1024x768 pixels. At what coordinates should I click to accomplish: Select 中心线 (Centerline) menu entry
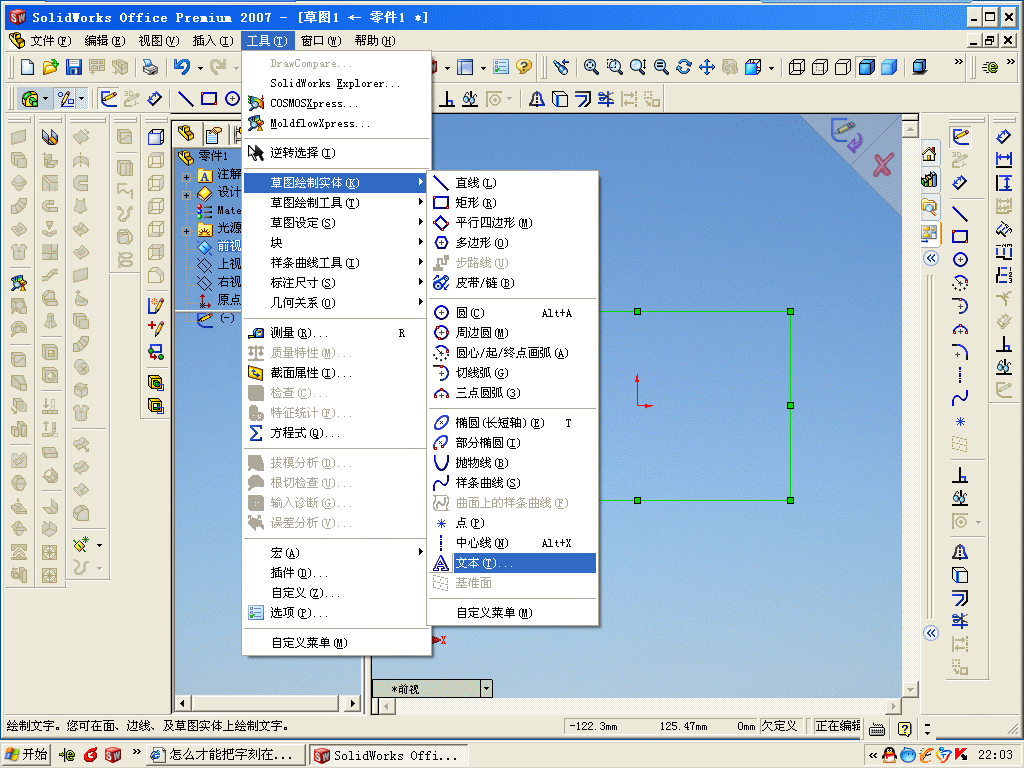[513, 543]
